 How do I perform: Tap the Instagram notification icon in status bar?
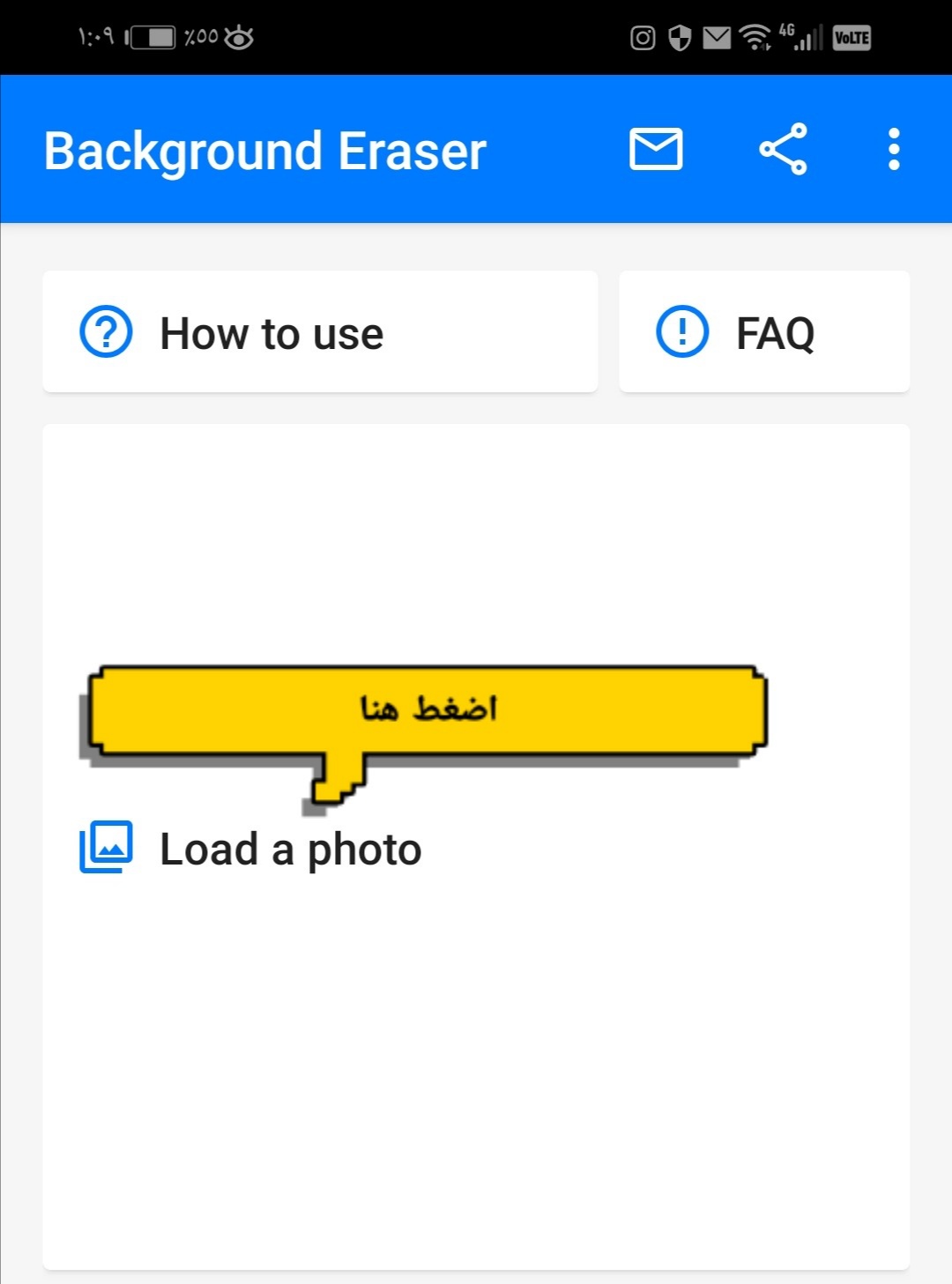point(643,38)
